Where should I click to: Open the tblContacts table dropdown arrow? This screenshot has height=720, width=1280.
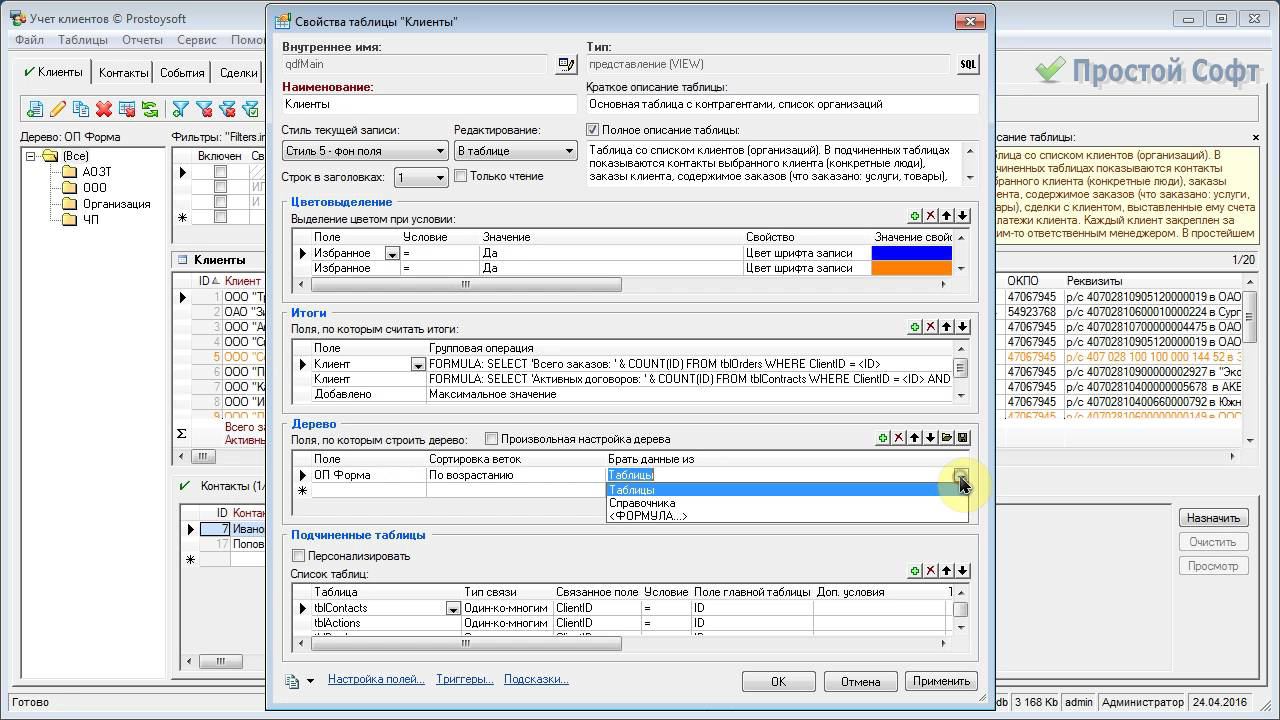tap(453, 609)
